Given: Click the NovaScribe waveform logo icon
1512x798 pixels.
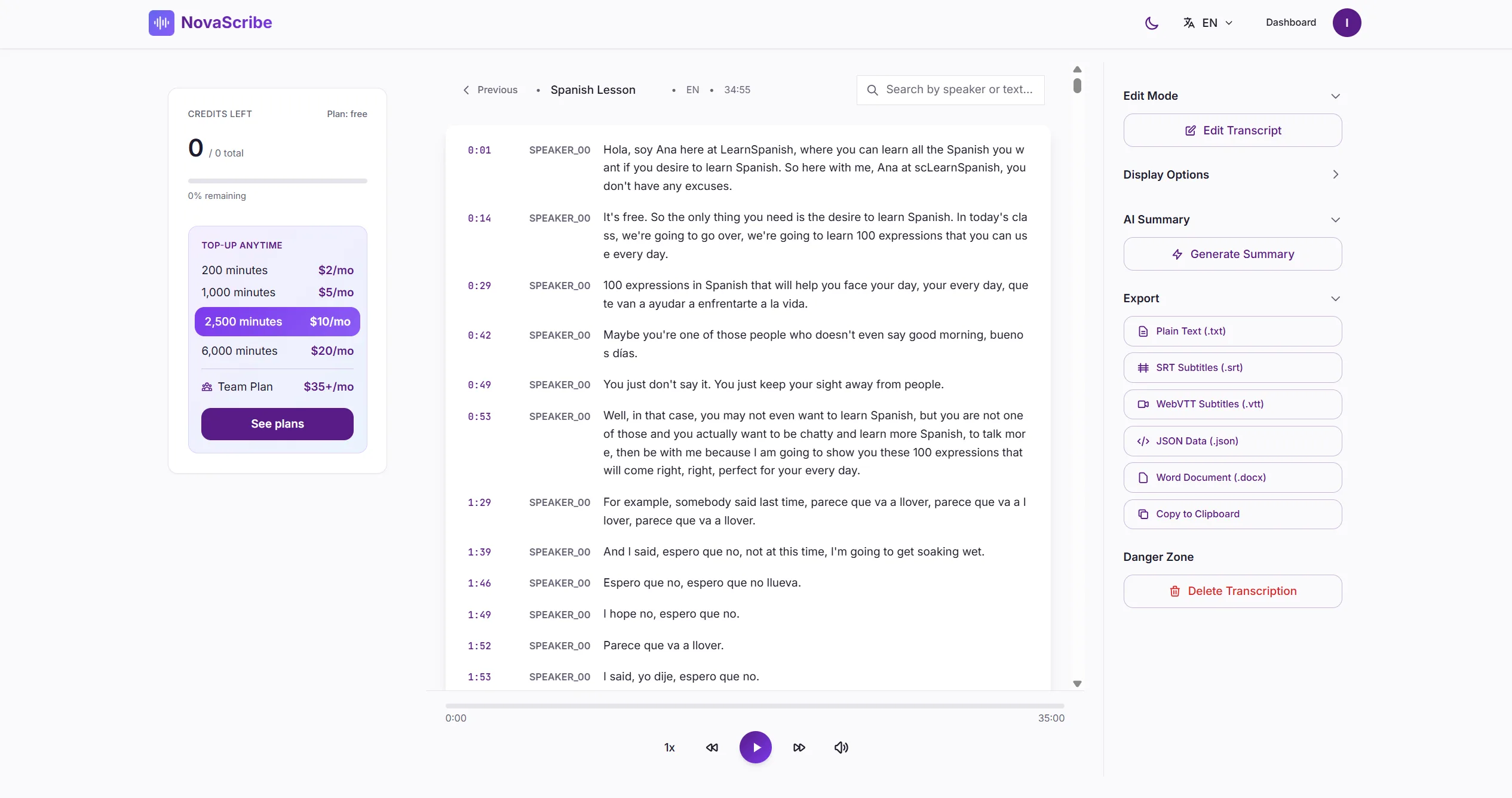Looking at the screenshot, I should pos(161,23).
